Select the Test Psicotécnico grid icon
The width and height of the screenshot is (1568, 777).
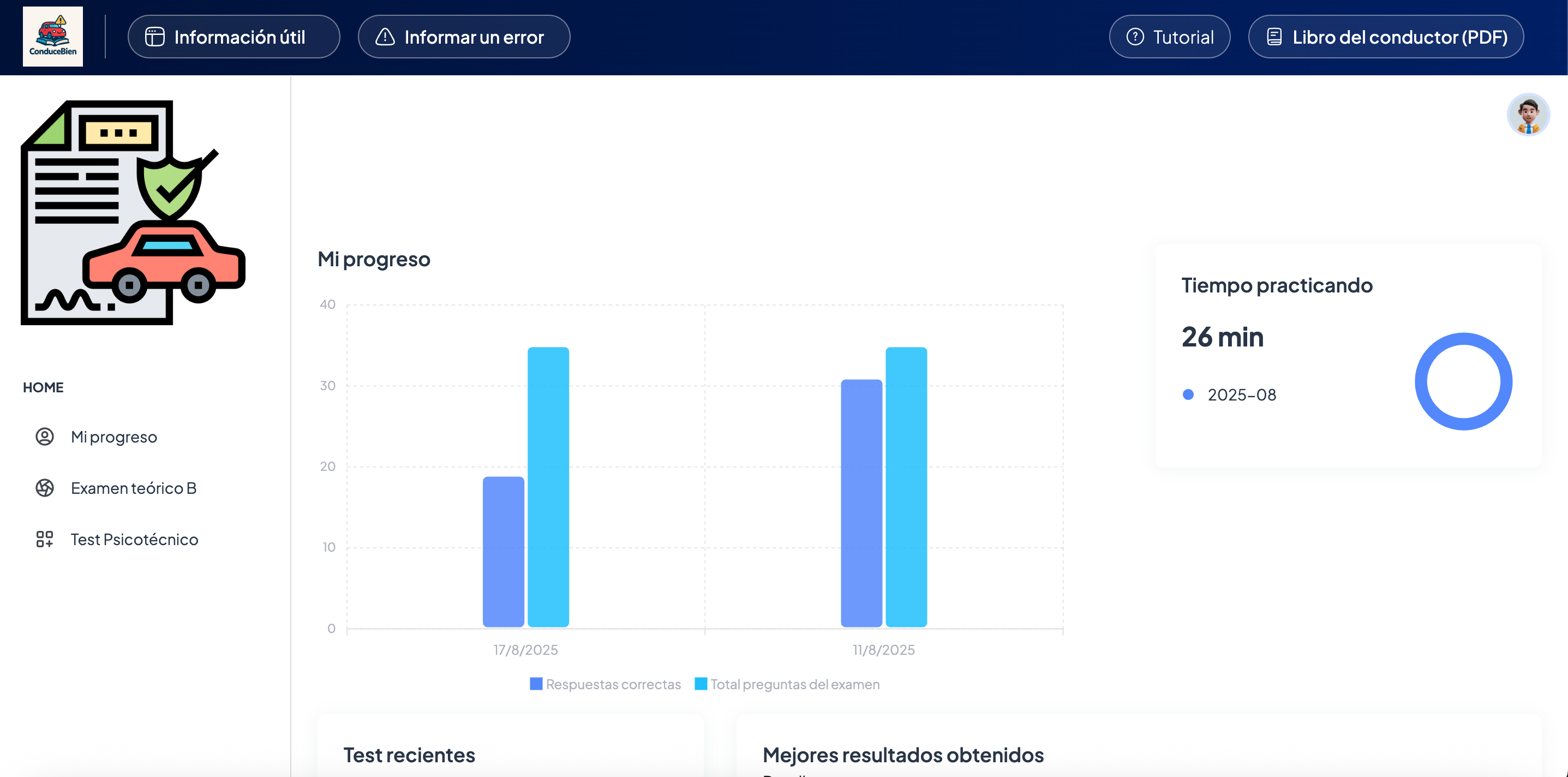pyautogui.click(x=45, y=539)
